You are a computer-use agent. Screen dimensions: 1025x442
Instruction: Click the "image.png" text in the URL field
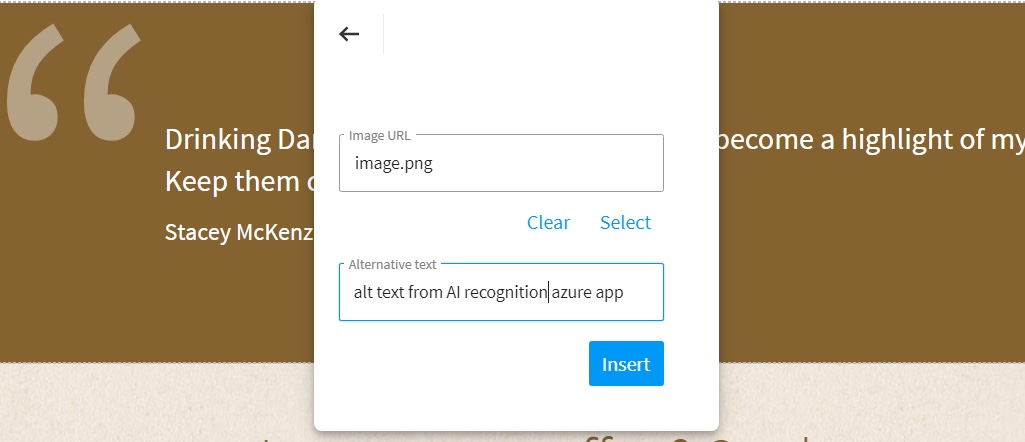[x=393, y=163]
